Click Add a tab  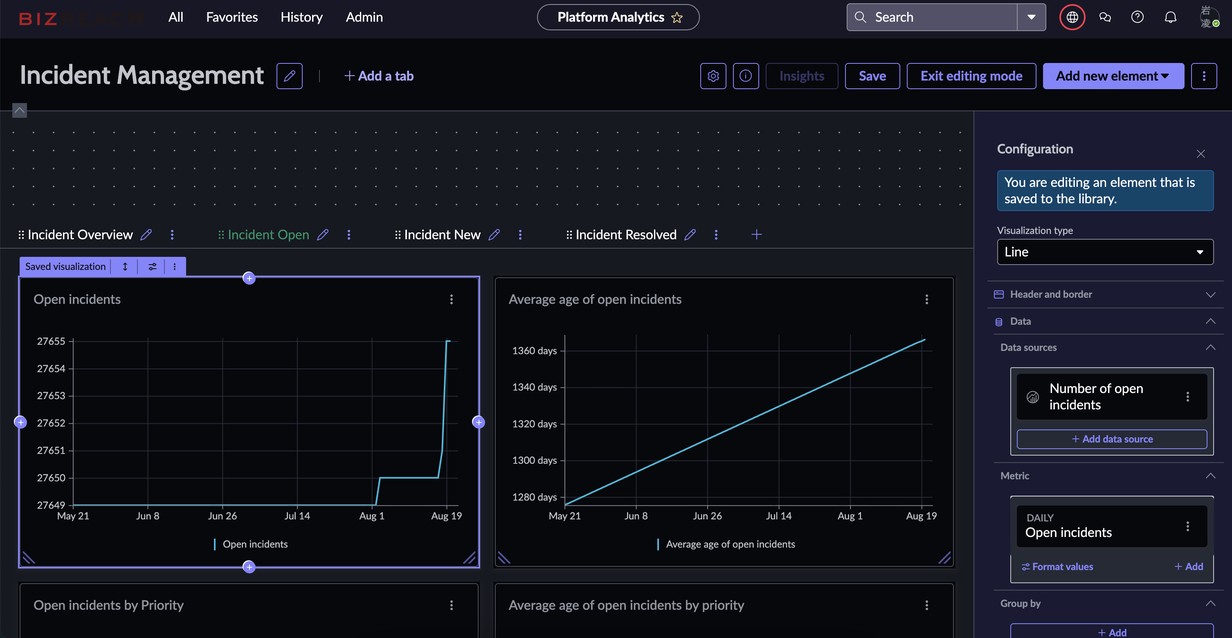[379, 76]
